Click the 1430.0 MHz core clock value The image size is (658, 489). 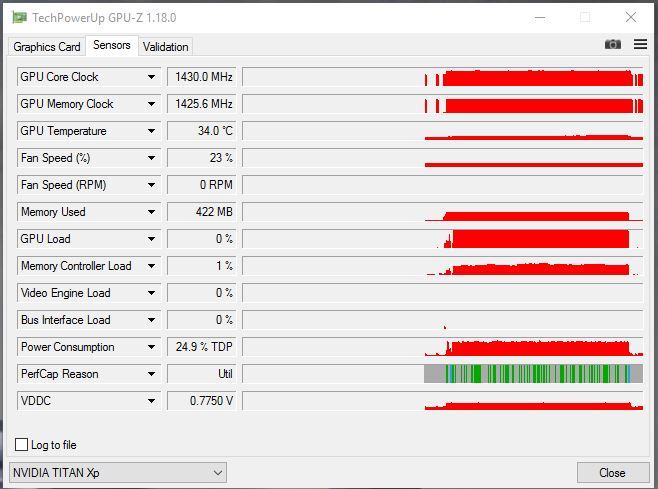(201, 77)
